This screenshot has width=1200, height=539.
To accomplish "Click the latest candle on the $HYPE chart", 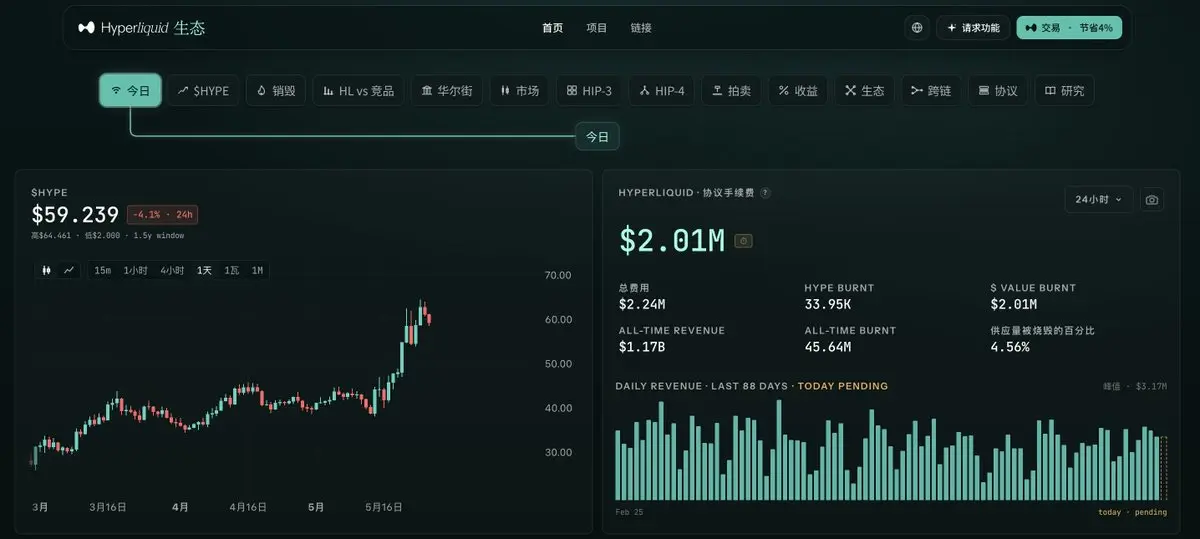I will coord(429,318).
